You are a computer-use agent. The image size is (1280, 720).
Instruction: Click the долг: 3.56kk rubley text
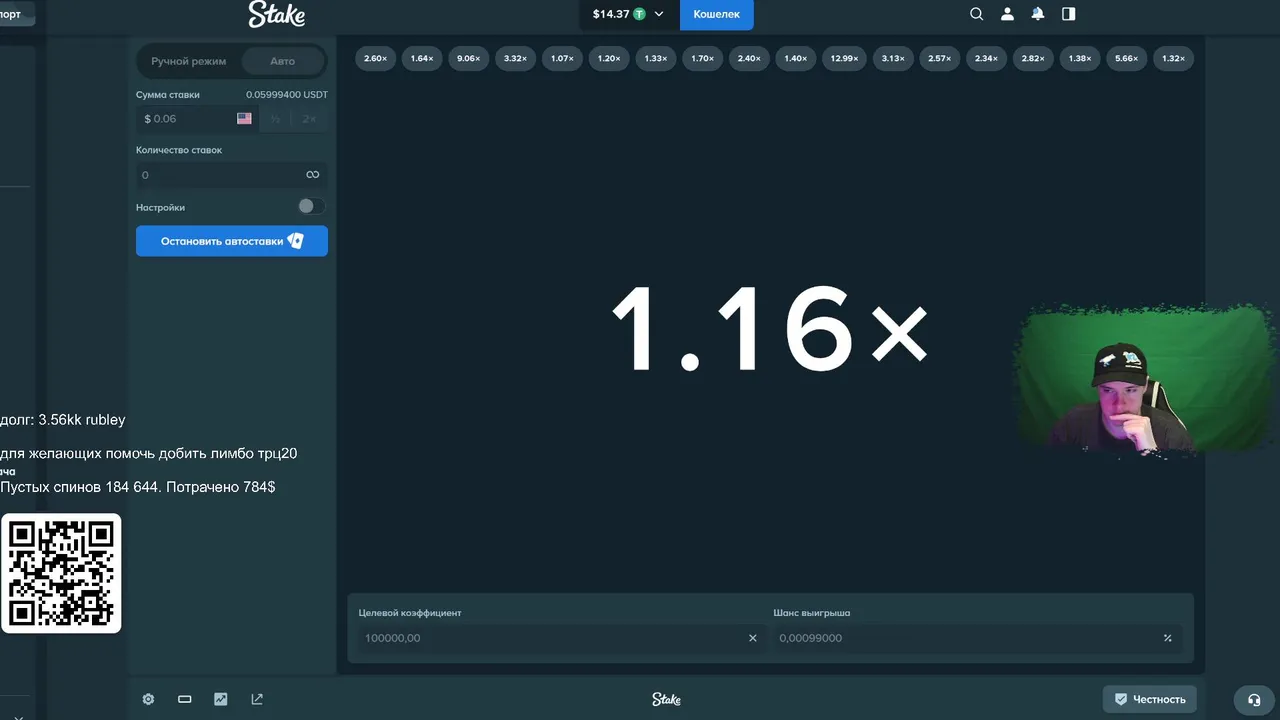[63, 420]
